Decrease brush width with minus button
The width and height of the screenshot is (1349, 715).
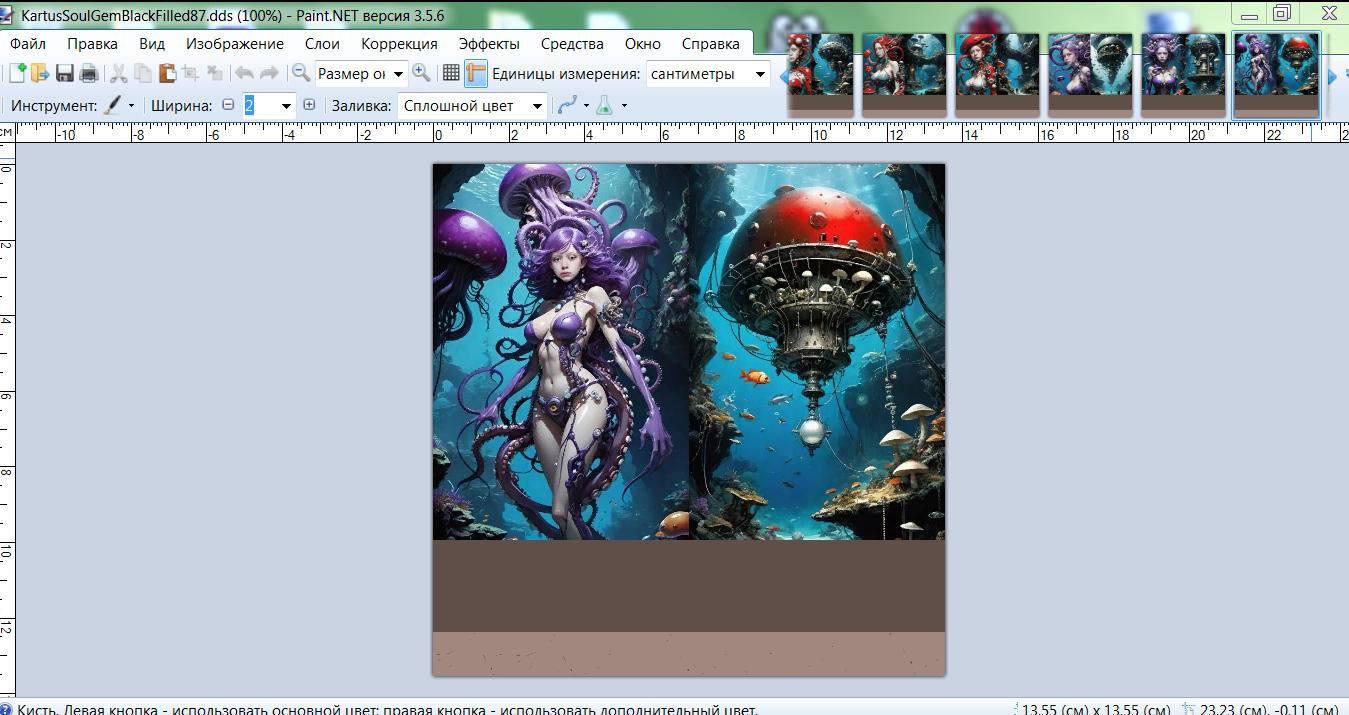click(x=228, y=105)
